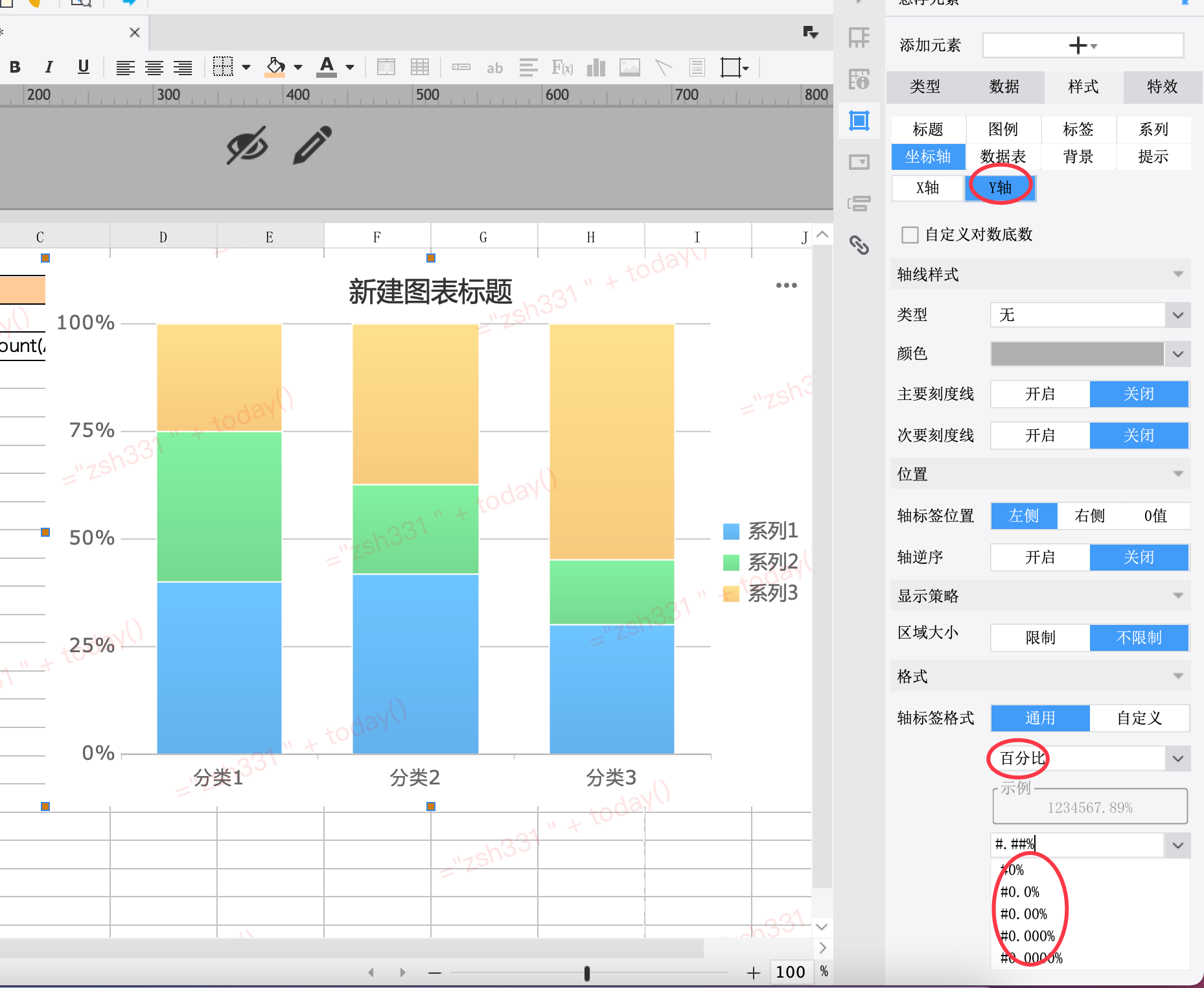Select the 系列 style option
The image size is (1204, 988).
pos(1153,130)
